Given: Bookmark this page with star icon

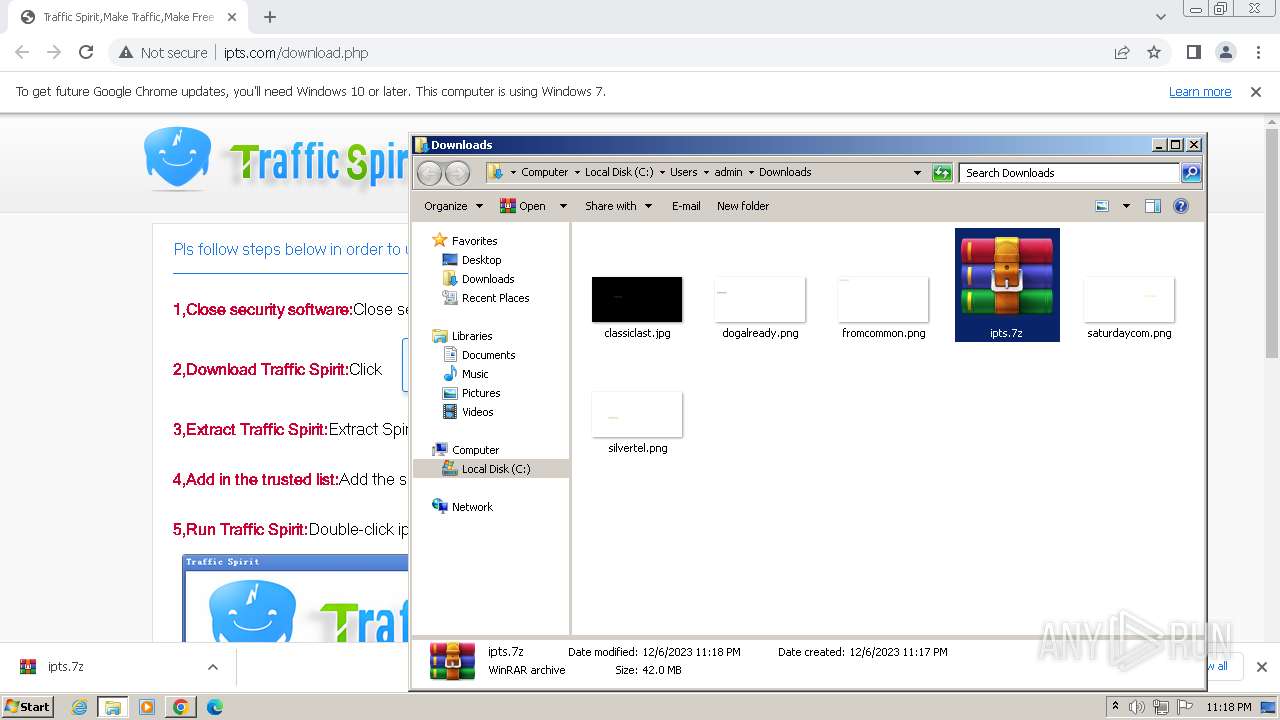Looking at the screenshot, I should point(1154,52).
